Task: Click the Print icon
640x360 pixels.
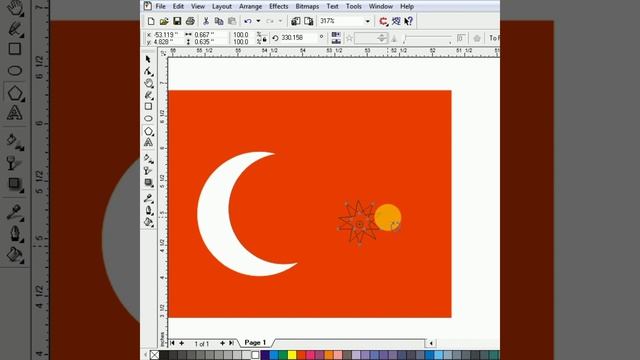Action: [190, 21]
